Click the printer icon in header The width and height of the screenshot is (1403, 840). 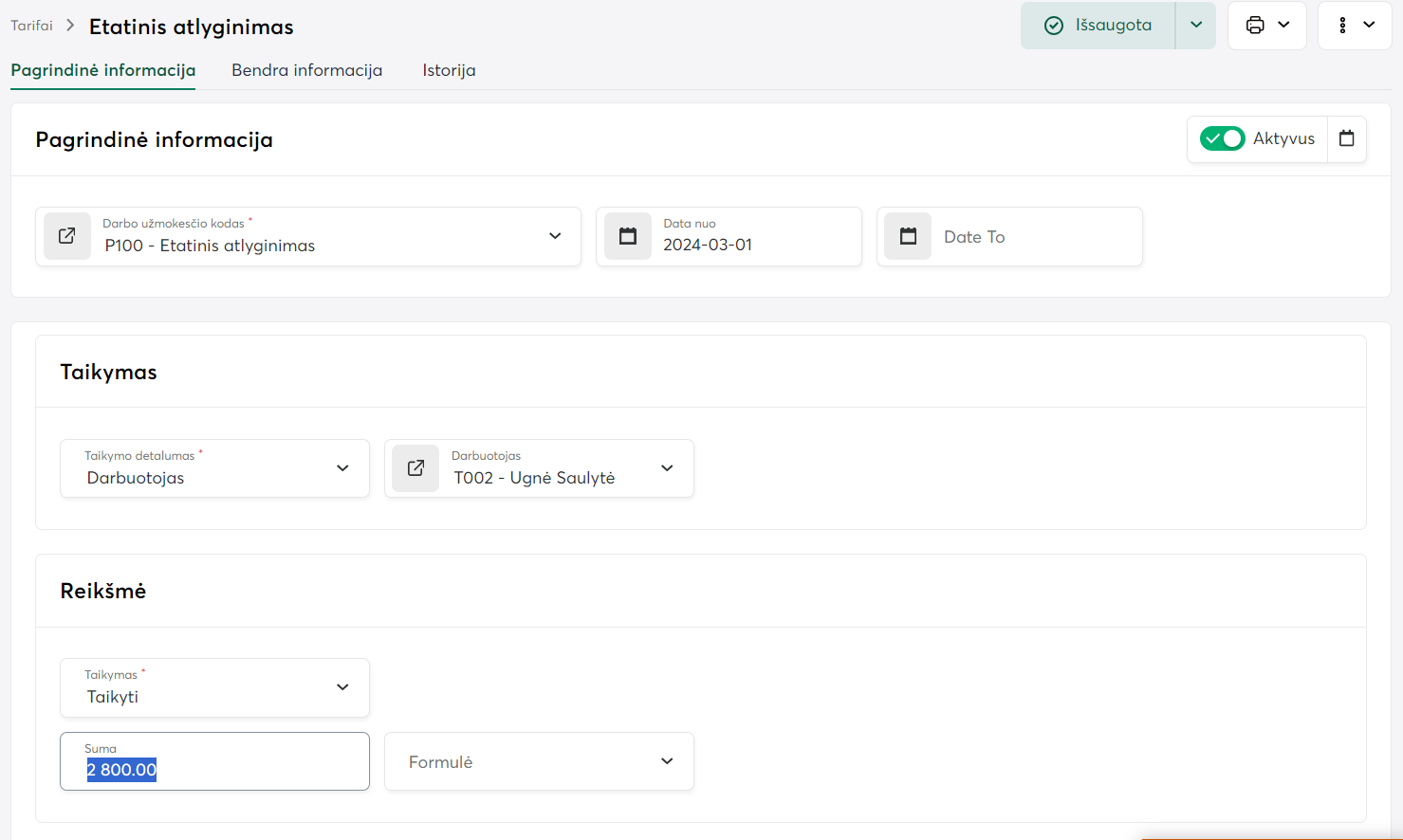coord(1255,26)
